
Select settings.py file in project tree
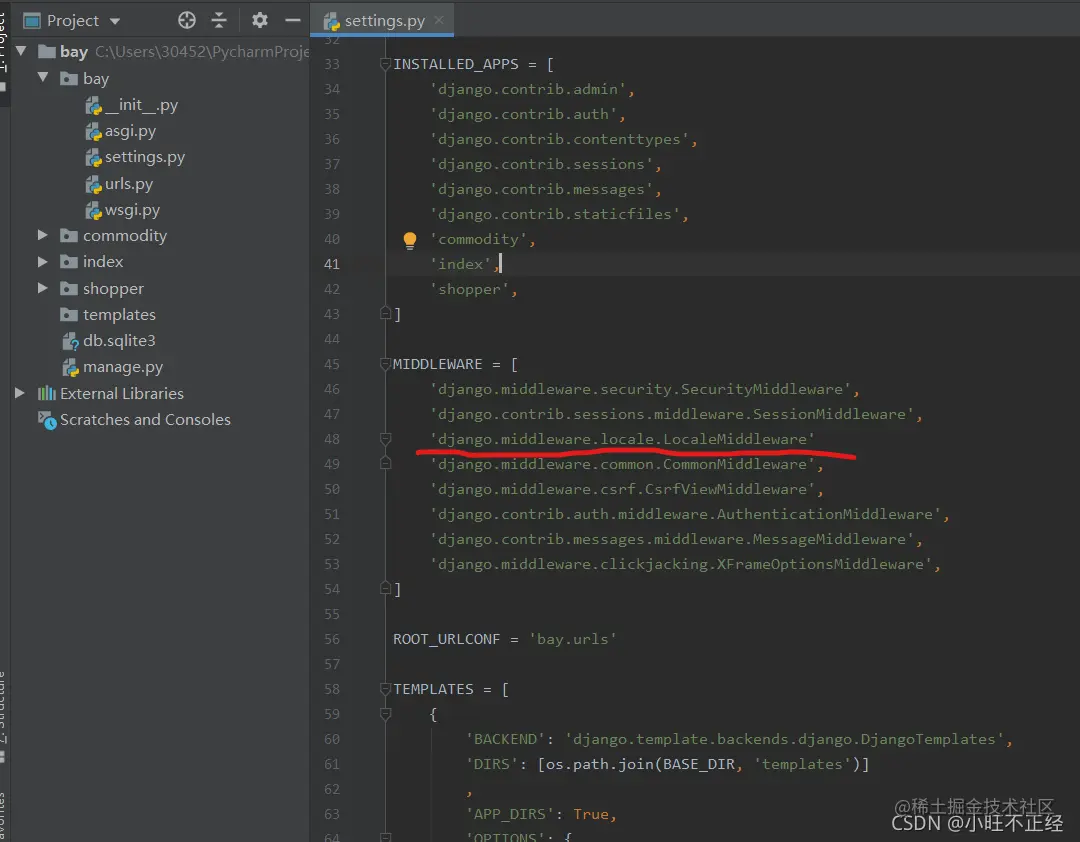pos(145,157)
